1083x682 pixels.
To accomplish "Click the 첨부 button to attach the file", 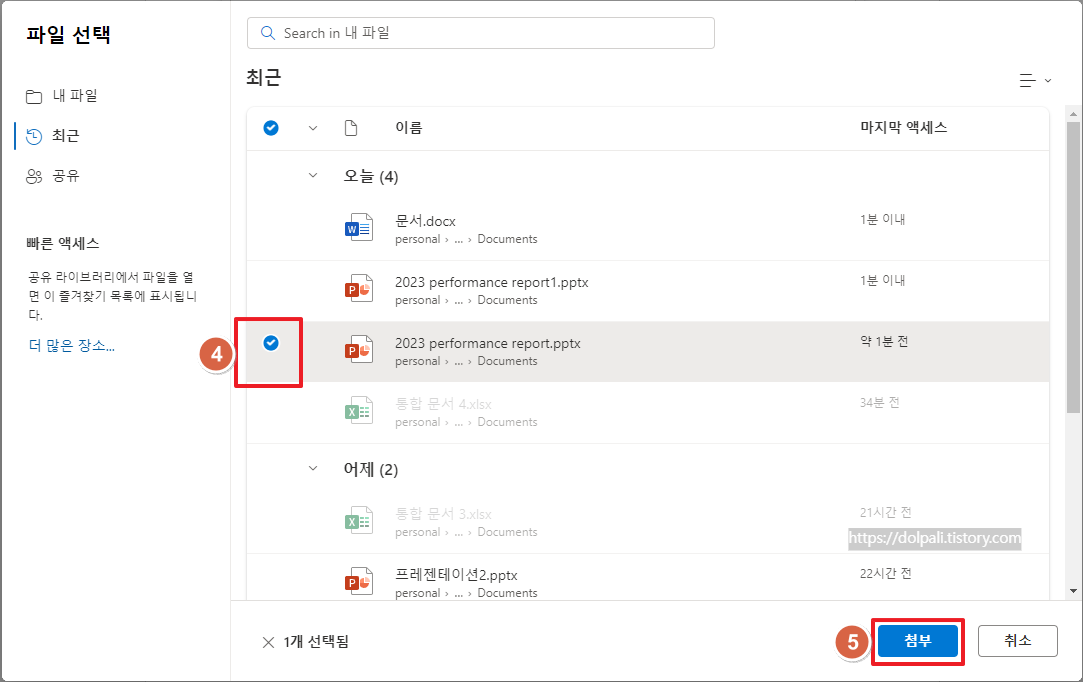I will (x=917, y=641).
